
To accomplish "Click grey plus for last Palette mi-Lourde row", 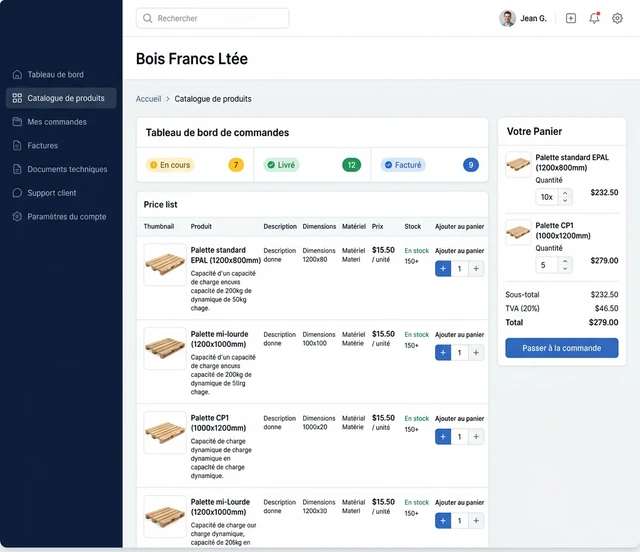I will (476, 521).
